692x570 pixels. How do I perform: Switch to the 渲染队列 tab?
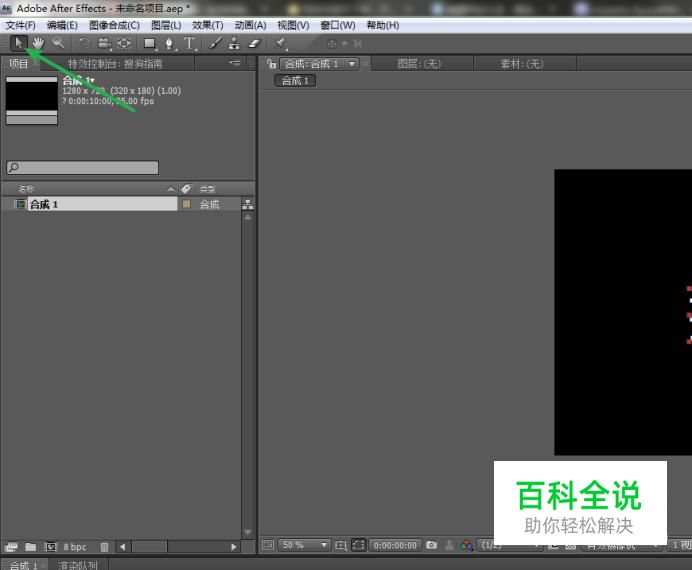pos(78,565)
